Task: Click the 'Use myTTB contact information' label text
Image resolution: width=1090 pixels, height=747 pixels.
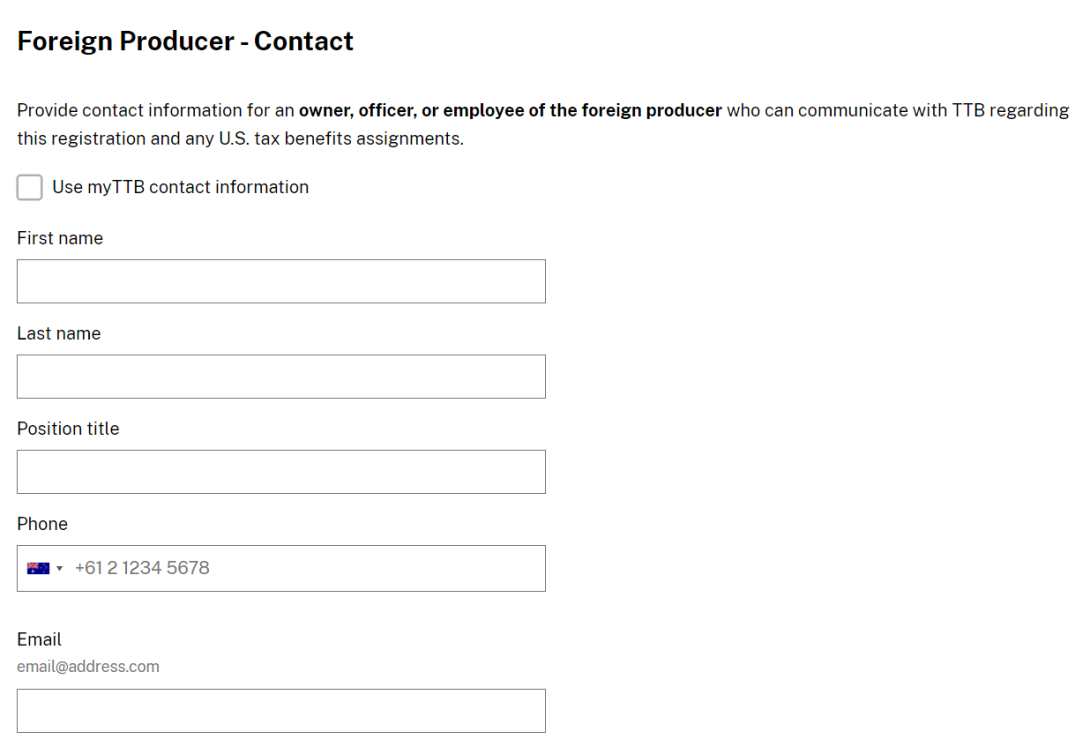Action: [180, 187]
